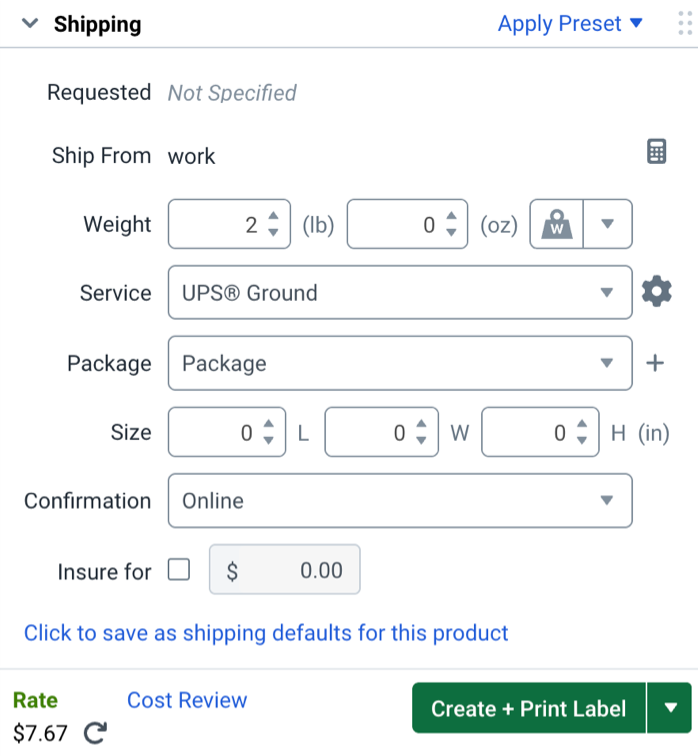Open the Service dropdown showing UPS Ground

(x=400, y=292)
